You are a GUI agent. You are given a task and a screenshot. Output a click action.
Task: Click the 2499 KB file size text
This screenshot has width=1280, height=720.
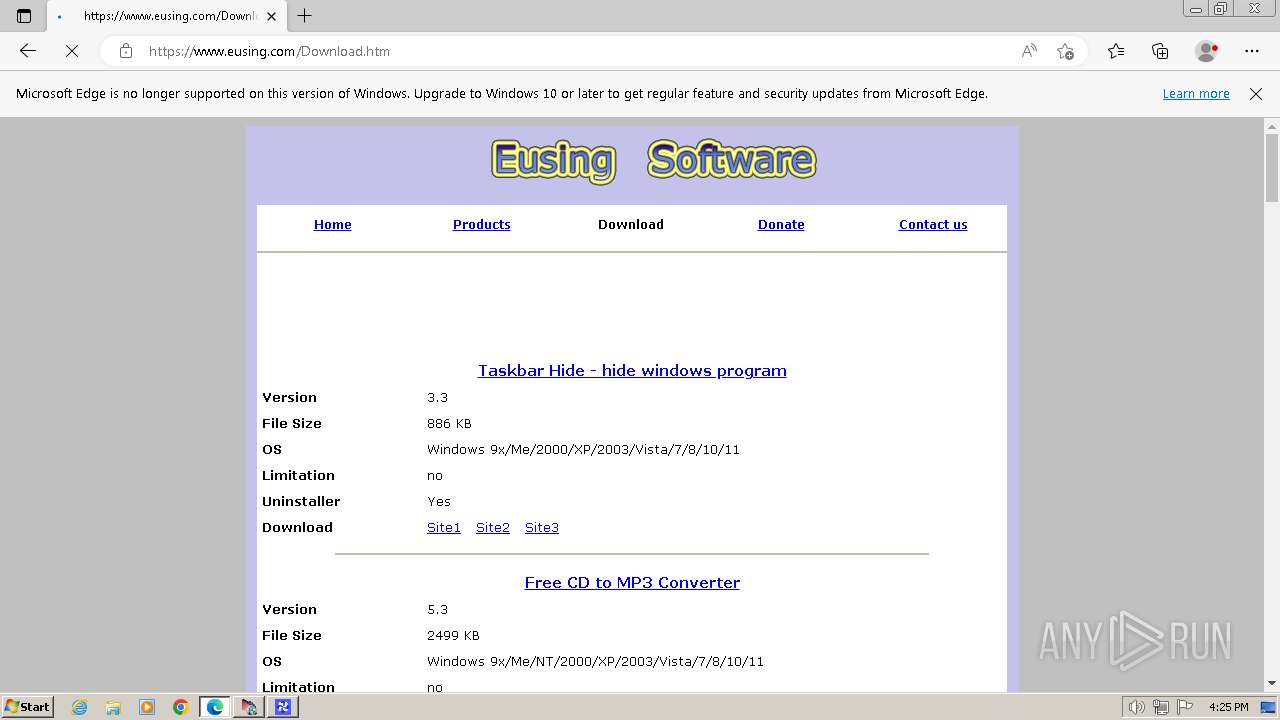(x=453, y=635)
